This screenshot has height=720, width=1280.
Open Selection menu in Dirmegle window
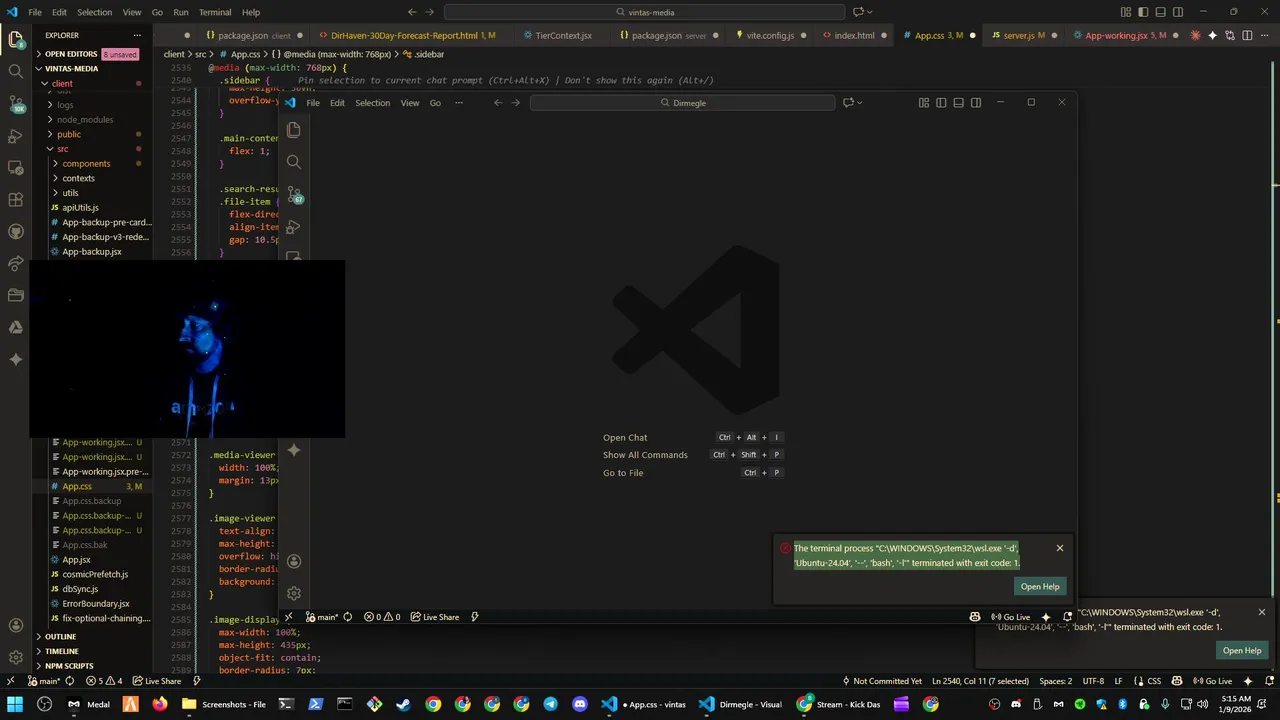click(x=372, y=103)
